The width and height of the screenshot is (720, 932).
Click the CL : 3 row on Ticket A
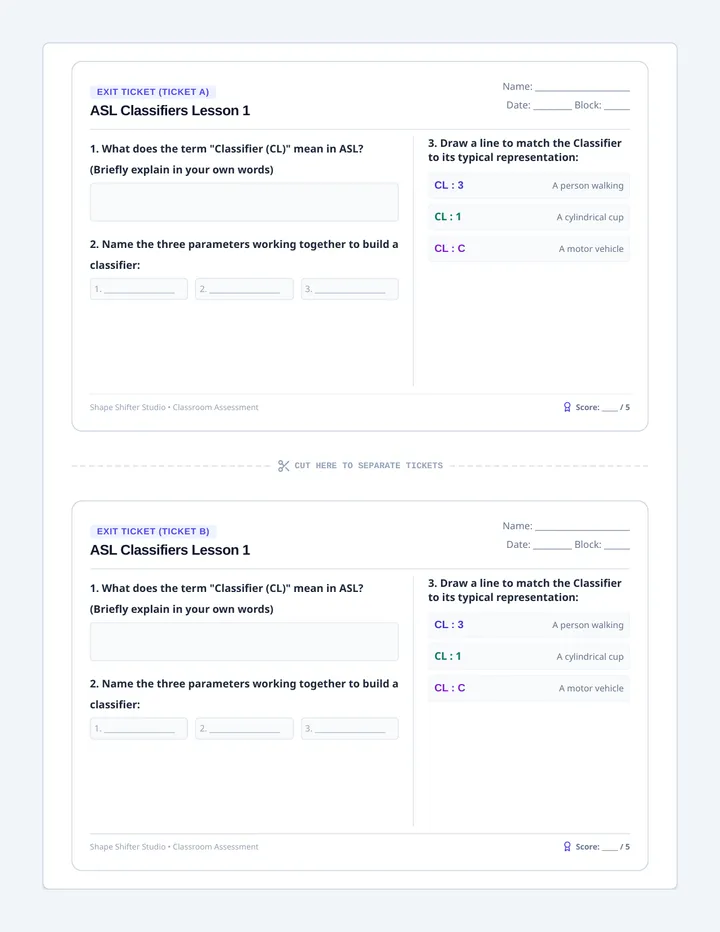pos(529,185)
